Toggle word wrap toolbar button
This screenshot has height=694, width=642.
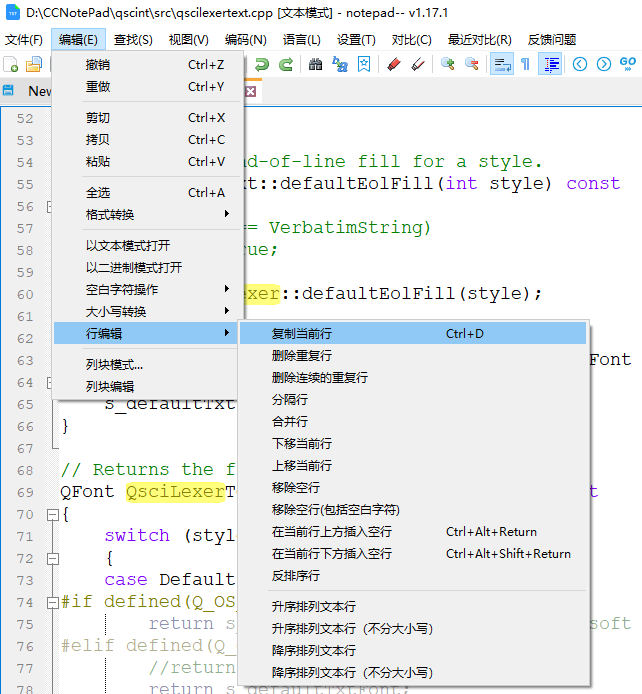502,64
